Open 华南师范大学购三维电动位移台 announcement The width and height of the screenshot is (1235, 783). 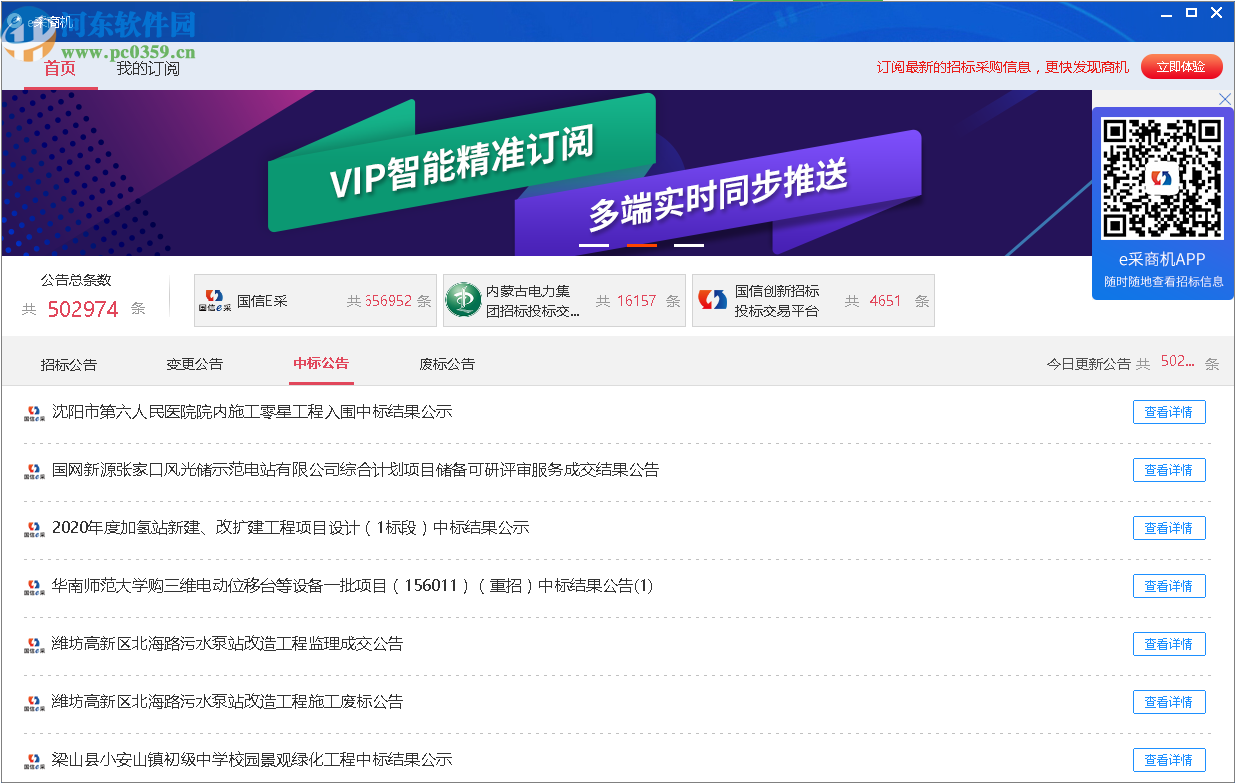coord(352,585)
